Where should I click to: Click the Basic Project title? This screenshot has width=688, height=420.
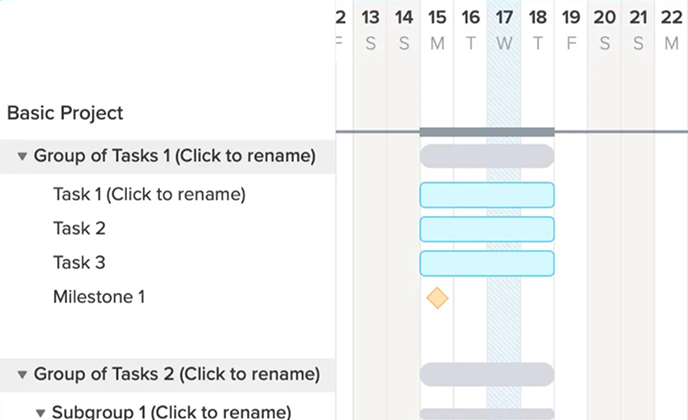click(x=65, y=113)
